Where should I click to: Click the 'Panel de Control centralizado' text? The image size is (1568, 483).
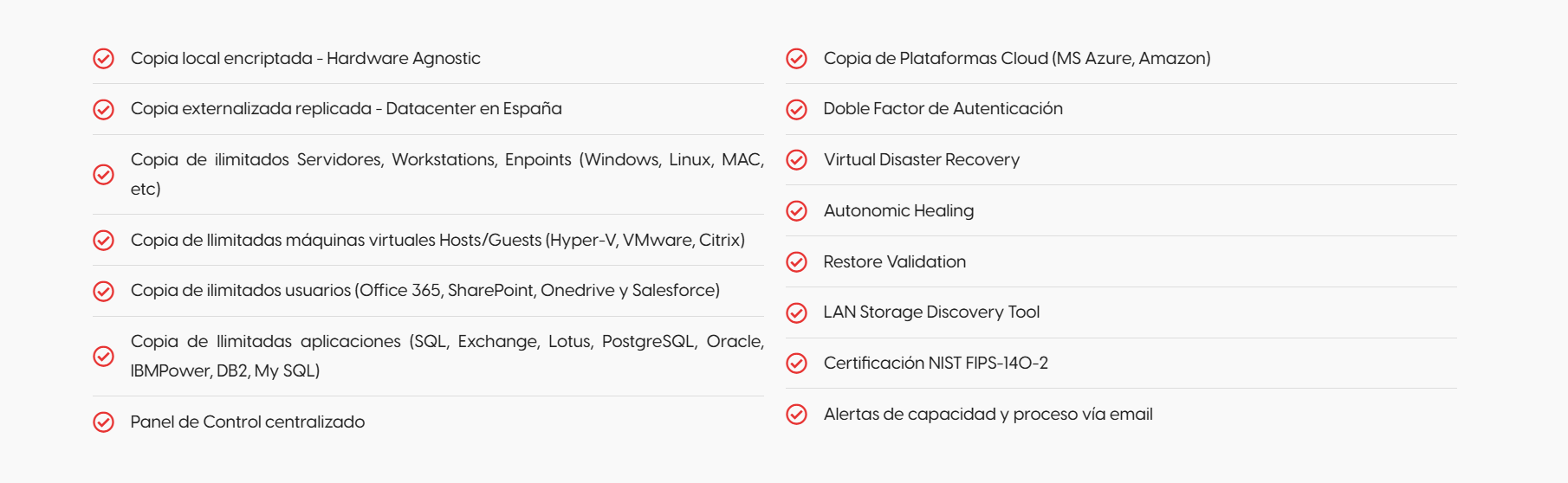[x=247, y=422]
